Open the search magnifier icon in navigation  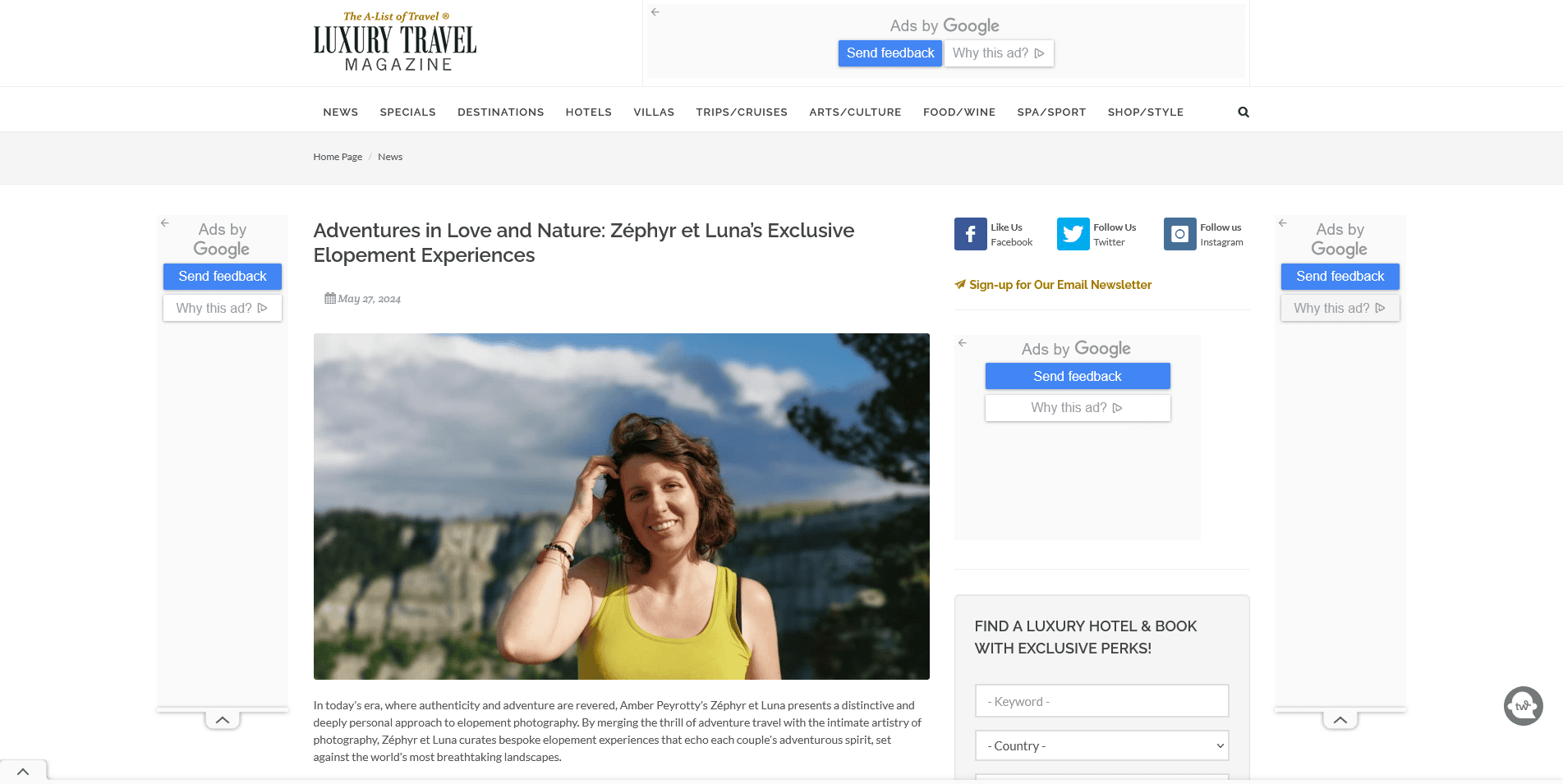tap(1244, 112)
